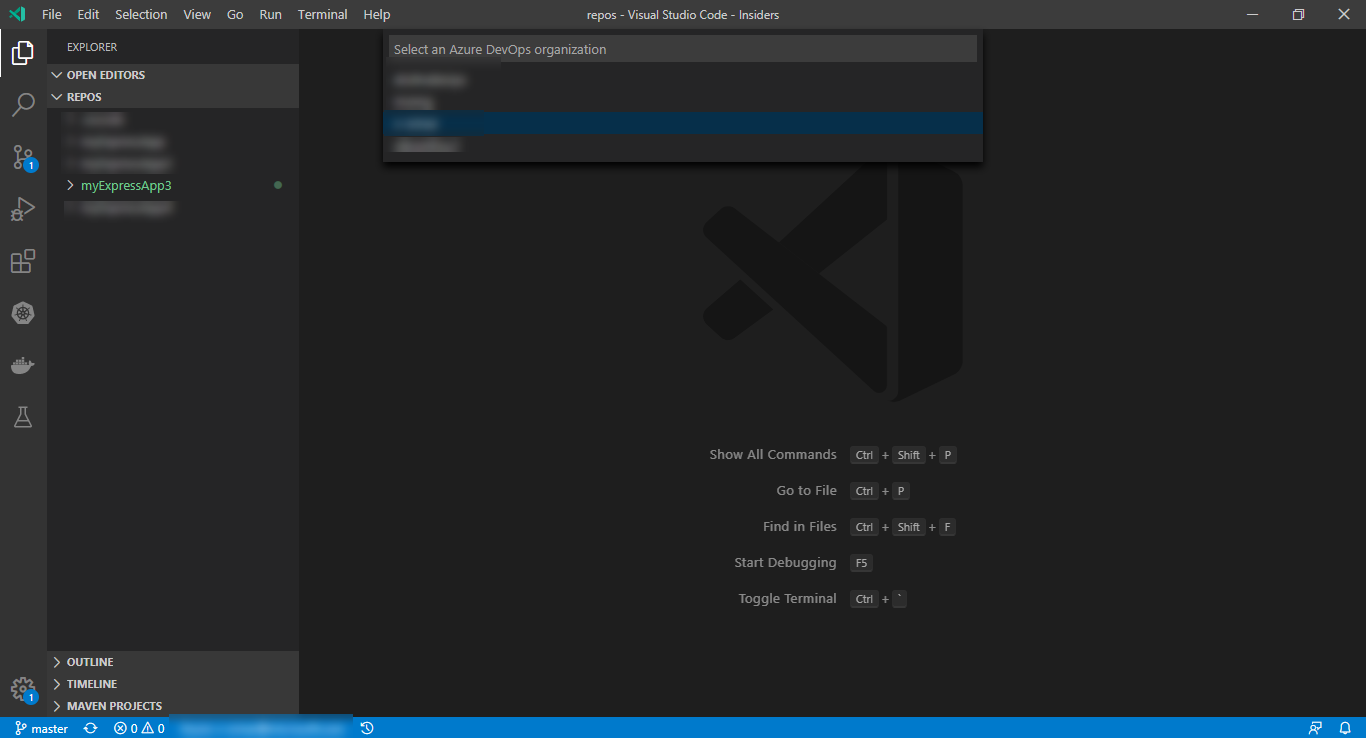Open the Go menu
This screenshot has height=738, width=1366.
(x=235, y=14)
